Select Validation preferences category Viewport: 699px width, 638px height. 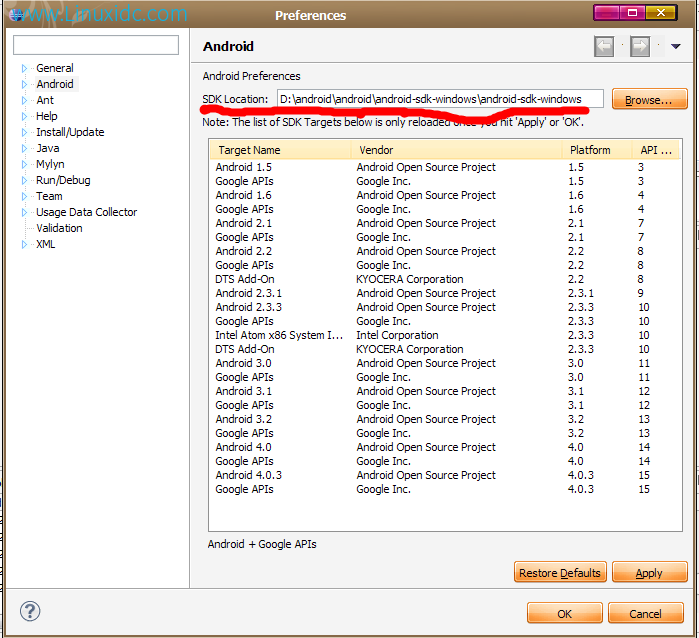coord(59,228)
